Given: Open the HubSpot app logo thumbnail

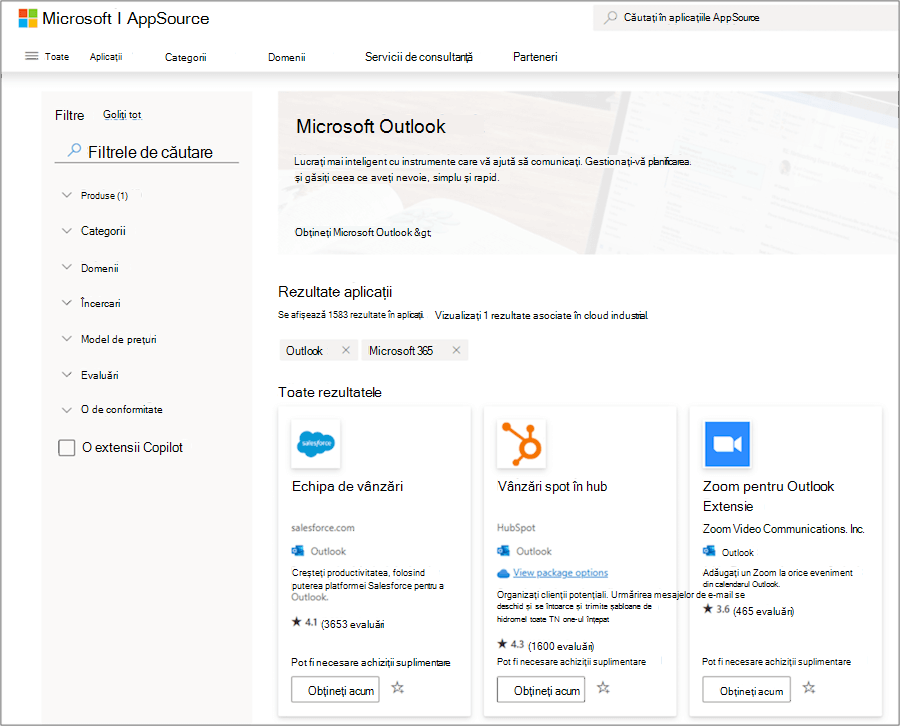Looking at the screenshot, I should point(521,444).
